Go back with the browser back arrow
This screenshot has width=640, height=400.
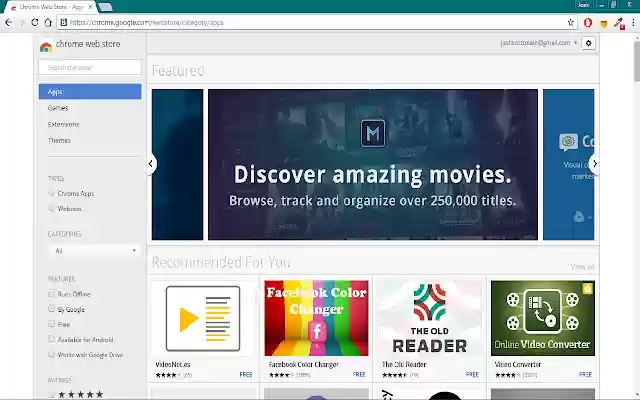(x=8, y=22)
